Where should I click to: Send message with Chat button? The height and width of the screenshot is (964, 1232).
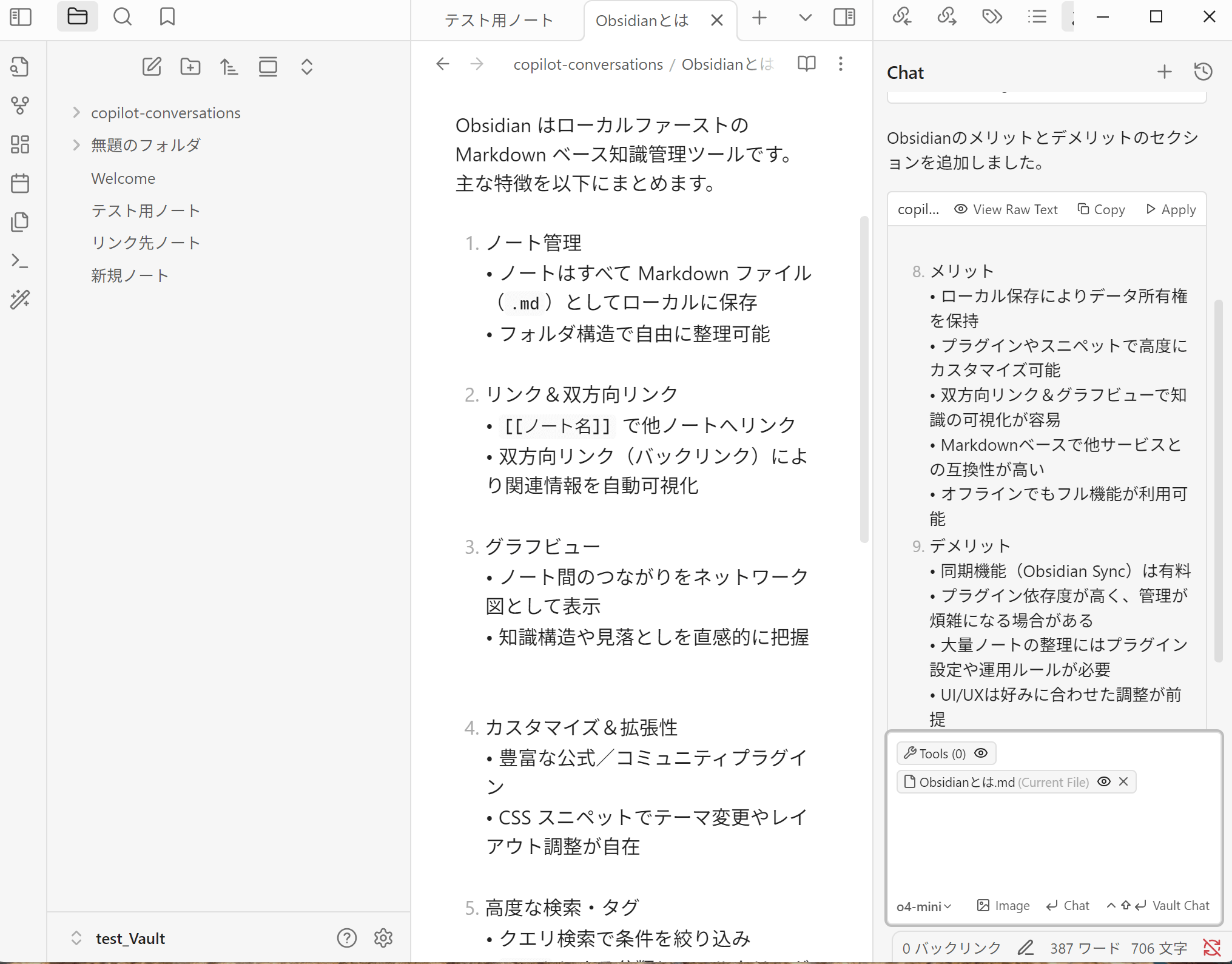tap(1068, 906)
